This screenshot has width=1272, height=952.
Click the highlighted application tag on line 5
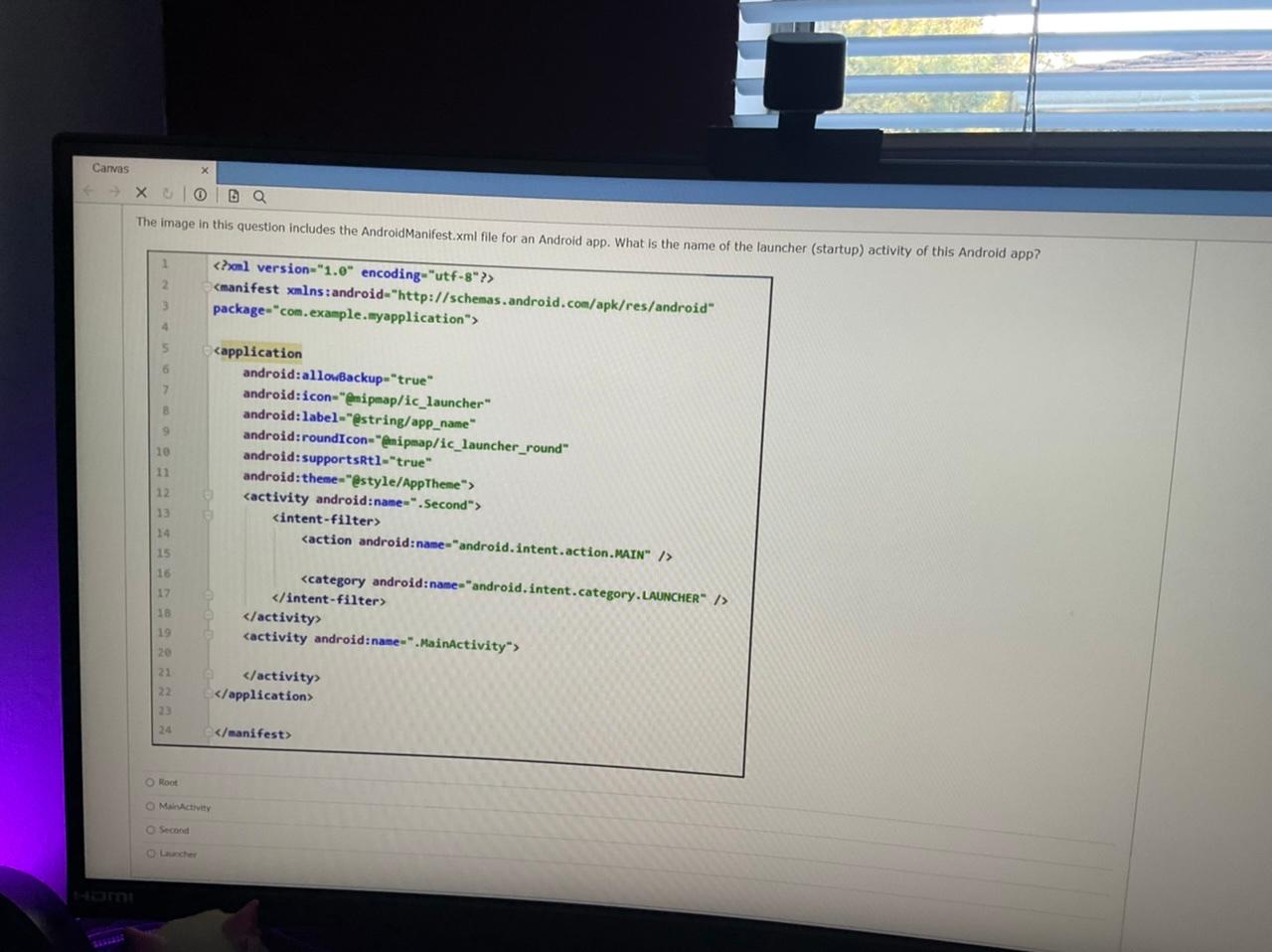259,352
